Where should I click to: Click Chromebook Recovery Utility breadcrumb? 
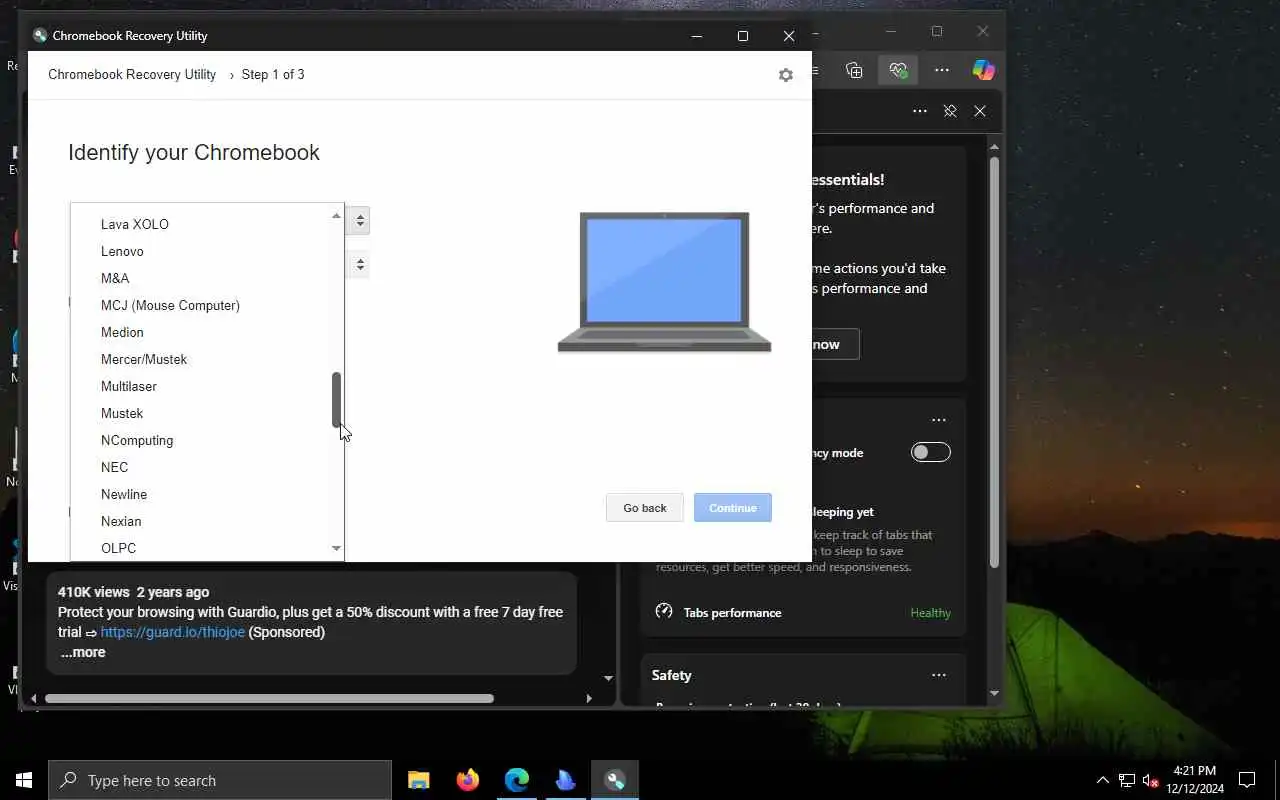[x=132, y=75]
